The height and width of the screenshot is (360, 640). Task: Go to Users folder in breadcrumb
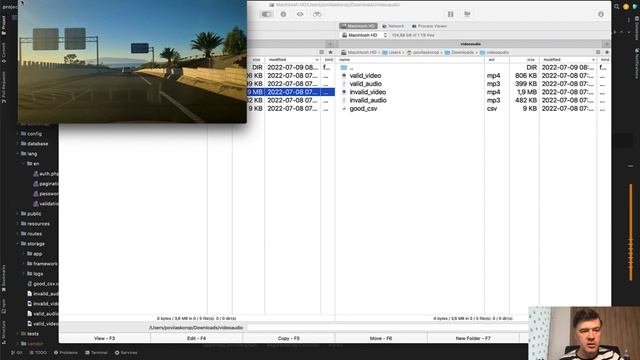(392, 52)
